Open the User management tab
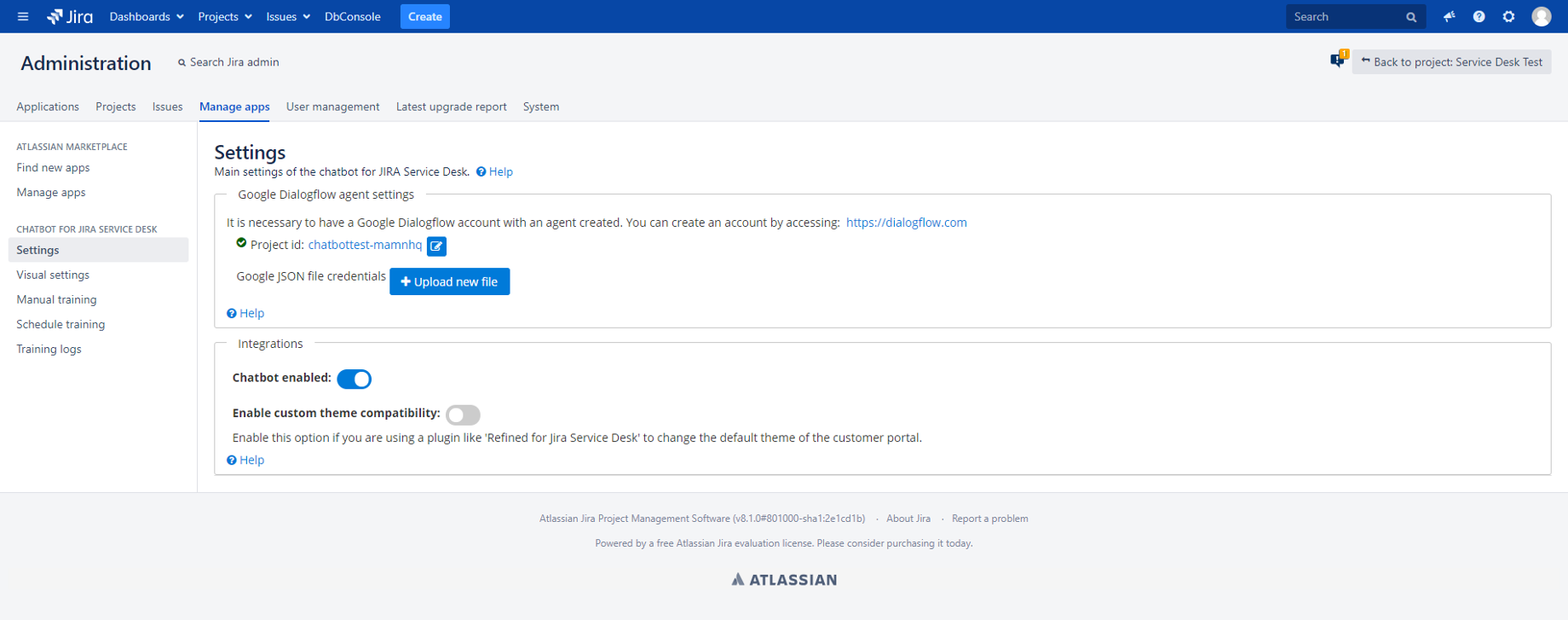1568x620 pixels. tap(333, 107)
